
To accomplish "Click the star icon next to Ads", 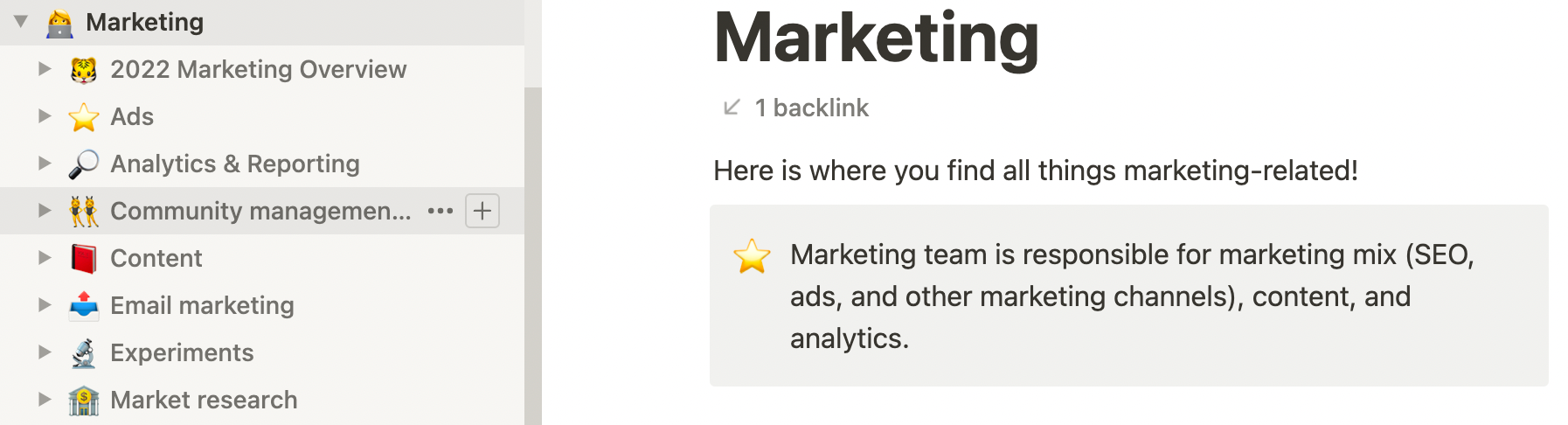I will (84, 117).
